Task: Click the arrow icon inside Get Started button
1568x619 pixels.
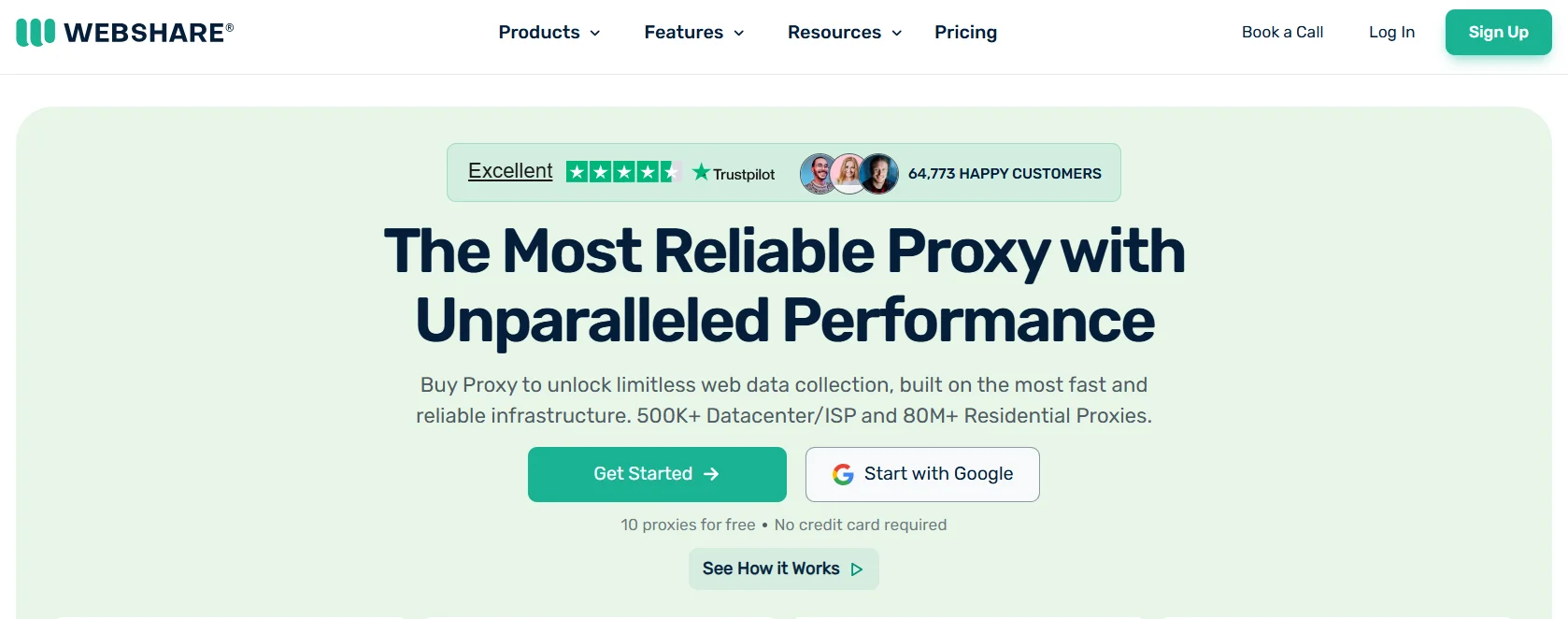Action: click(711, 474)
